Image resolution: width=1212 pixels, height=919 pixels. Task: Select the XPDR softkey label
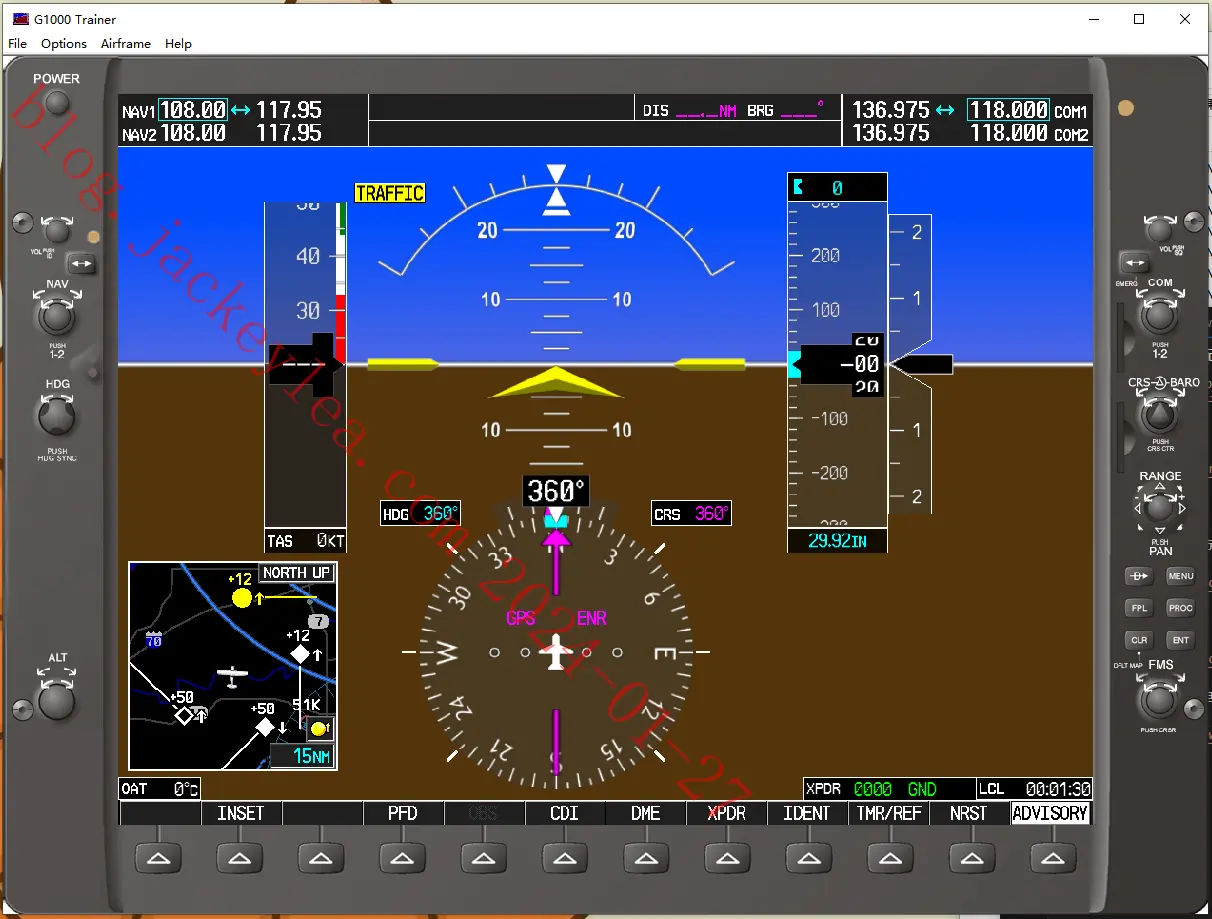[x=727, y=813]
